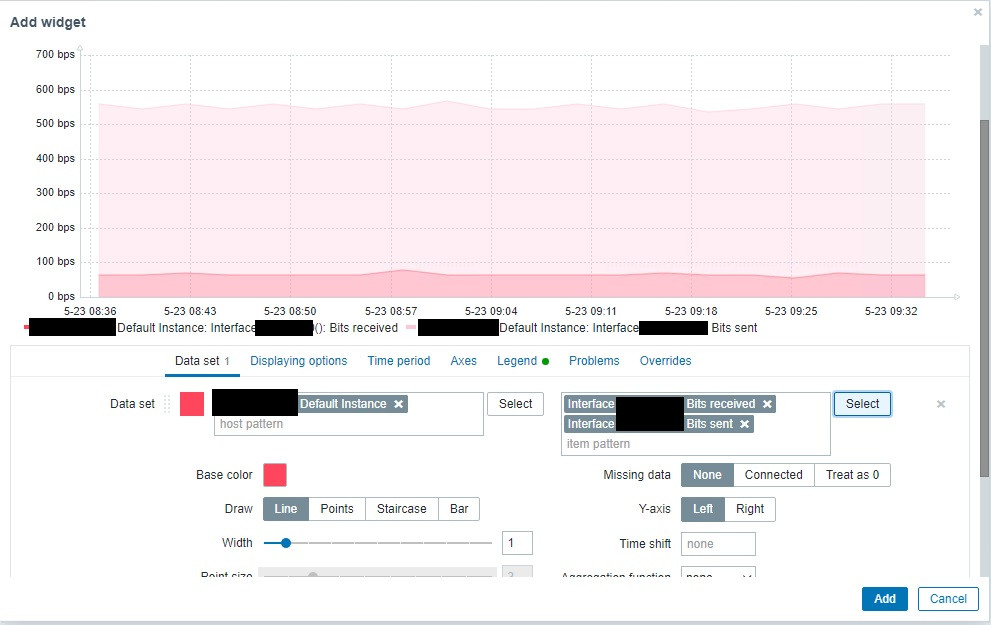This screenshot has height=625, width=991.
Task: Click the blue Add button
Action: pos(884,599)
